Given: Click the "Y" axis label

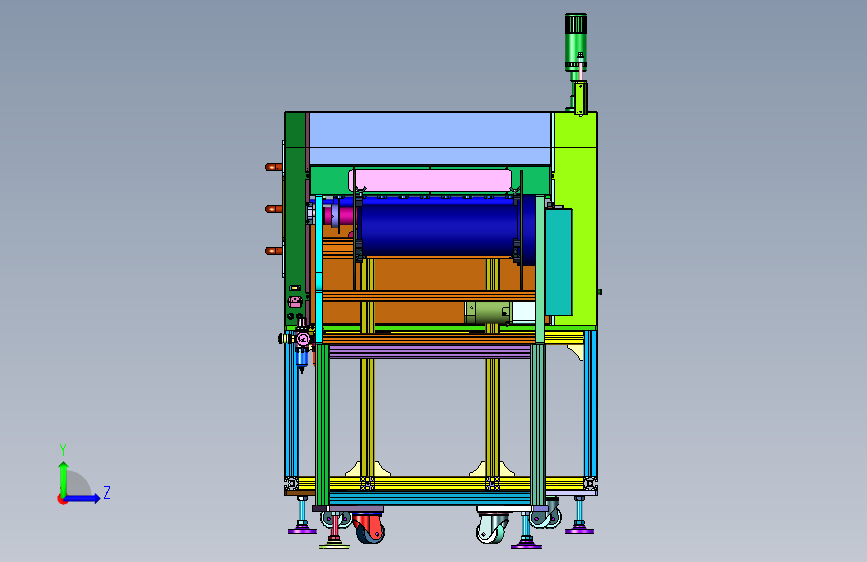Looking at the screenshot, I should pyautogui.click(x=63, y=449).
